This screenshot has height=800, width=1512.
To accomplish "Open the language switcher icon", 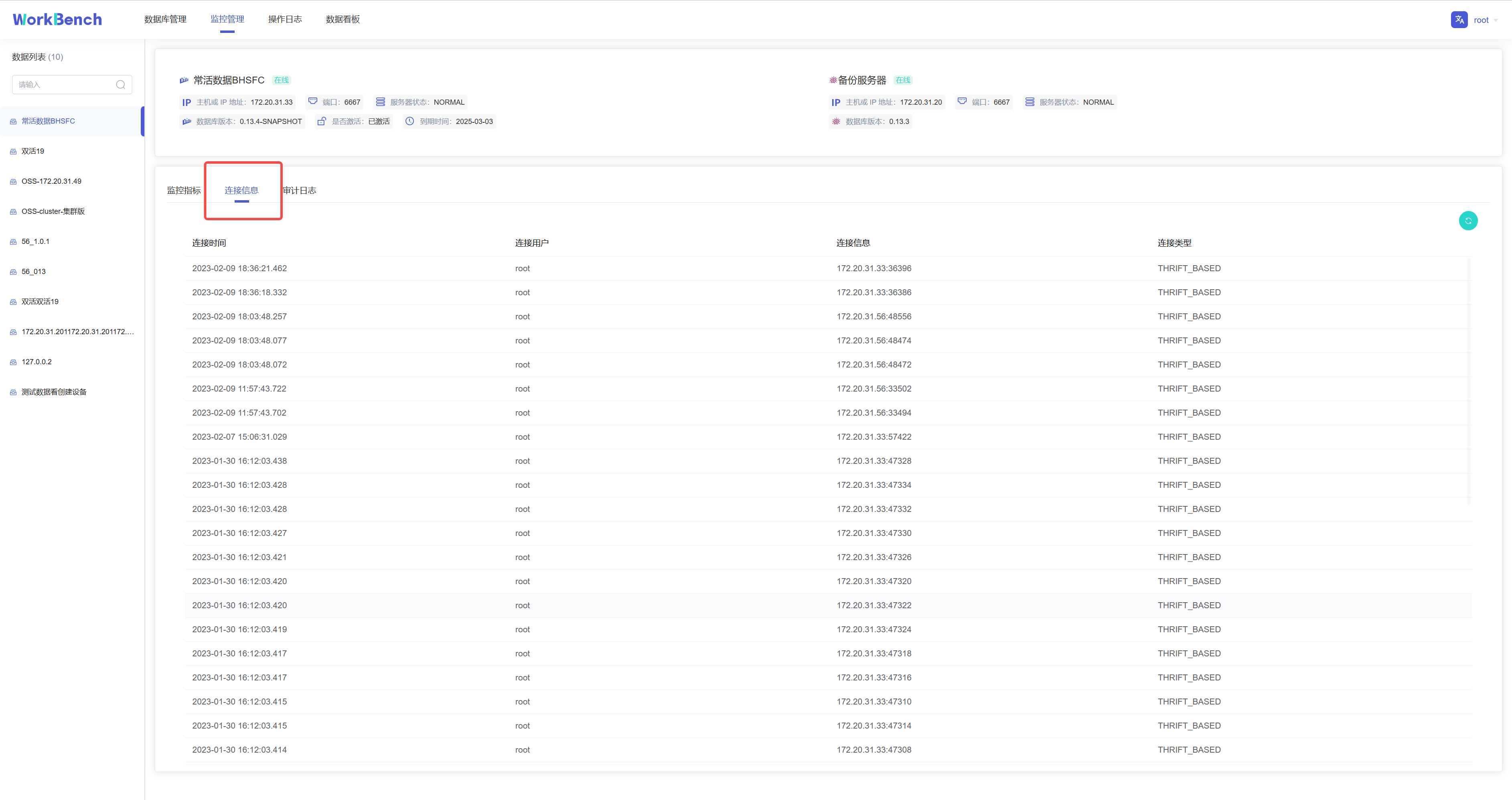I will [x=1459, y=19].
